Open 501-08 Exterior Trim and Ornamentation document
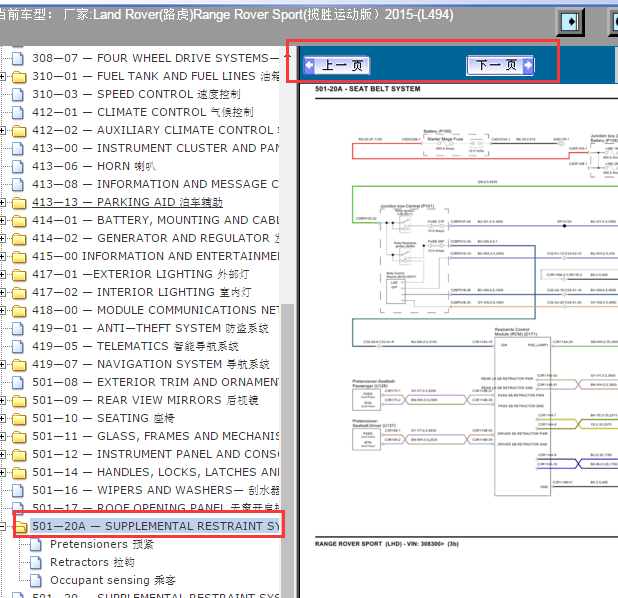The height and width of the screenshot is (598, 618). pos(155,382)
